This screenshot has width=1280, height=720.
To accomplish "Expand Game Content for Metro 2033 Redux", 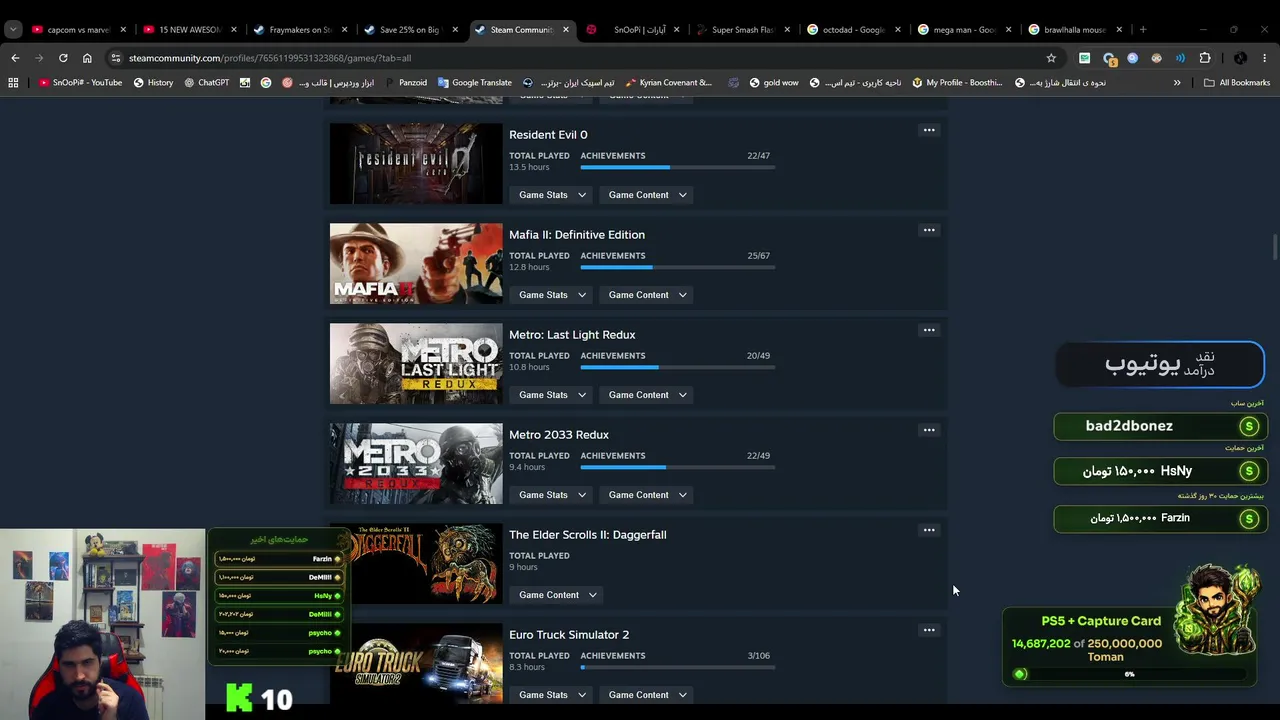I will (647, 495).
